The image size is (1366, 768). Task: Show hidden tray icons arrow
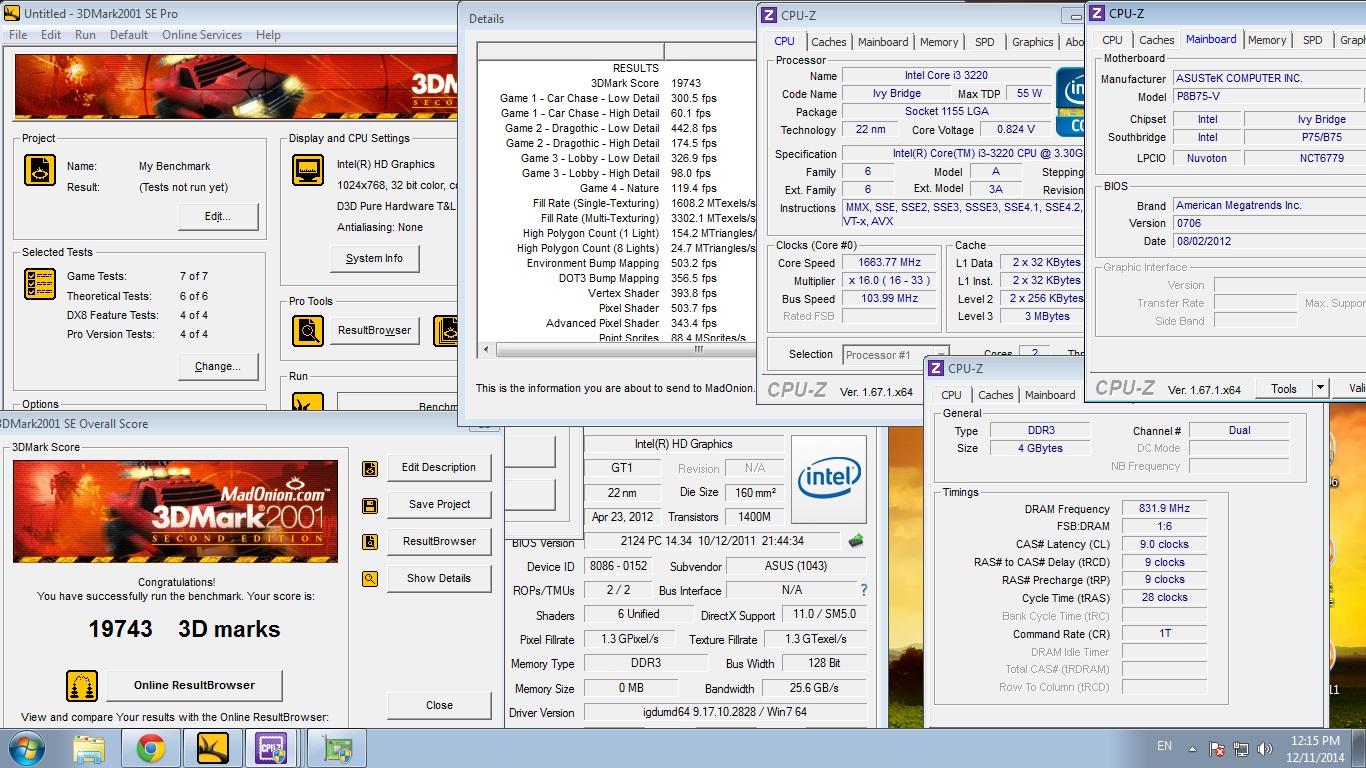1194,748
